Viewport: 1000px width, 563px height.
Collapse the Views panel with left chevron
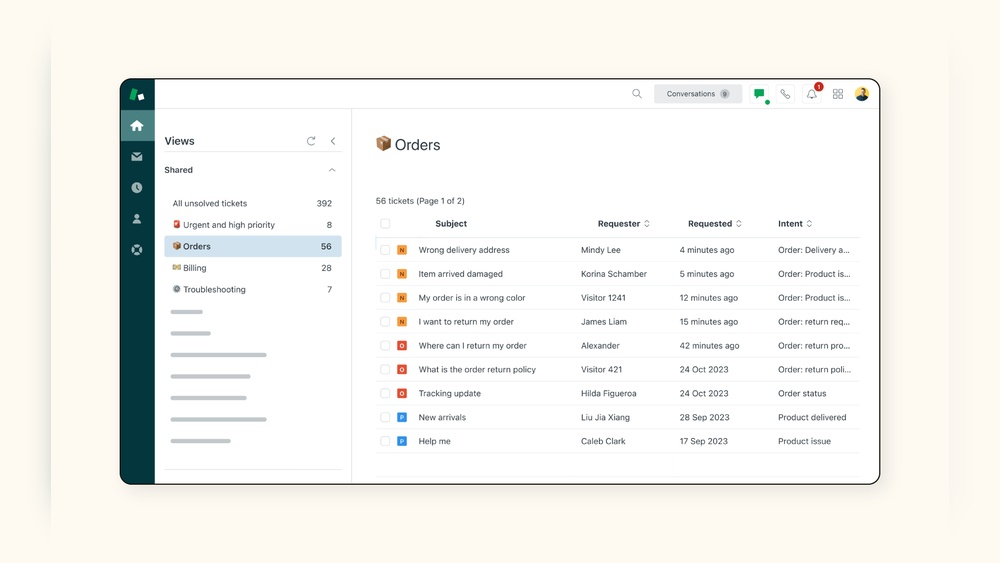333,141
